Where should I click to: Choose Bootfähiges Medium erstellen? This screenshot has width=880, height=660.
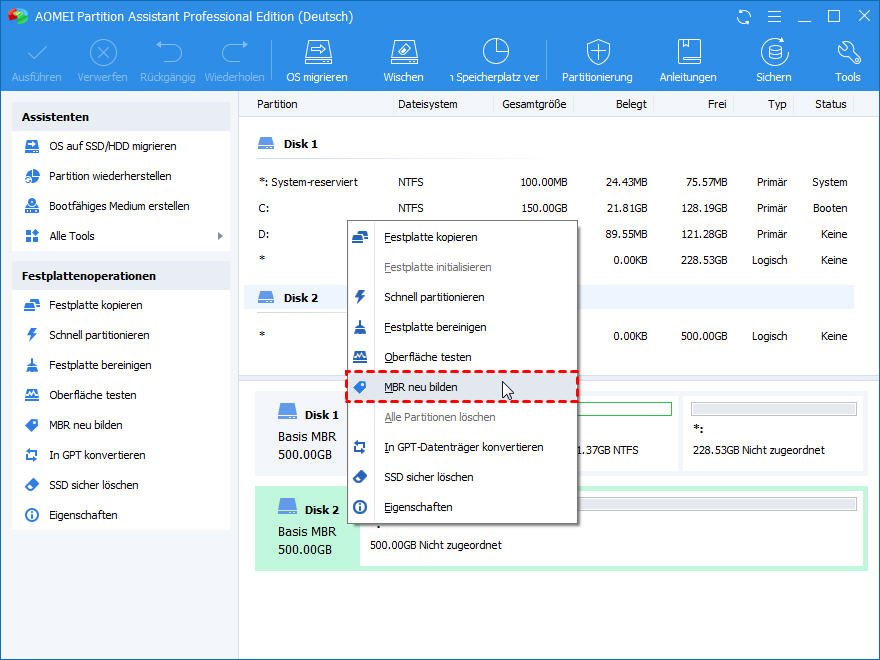[x=121, y=206]
